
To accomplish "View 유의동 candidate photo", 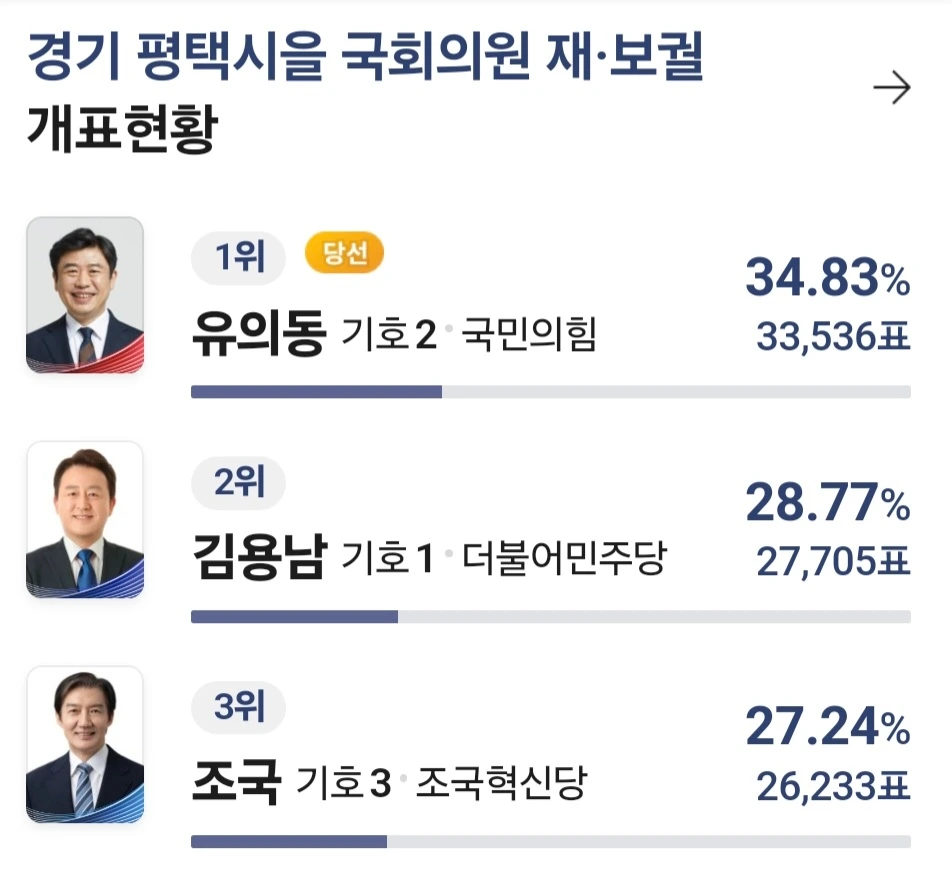I will [x=85, y=294].
